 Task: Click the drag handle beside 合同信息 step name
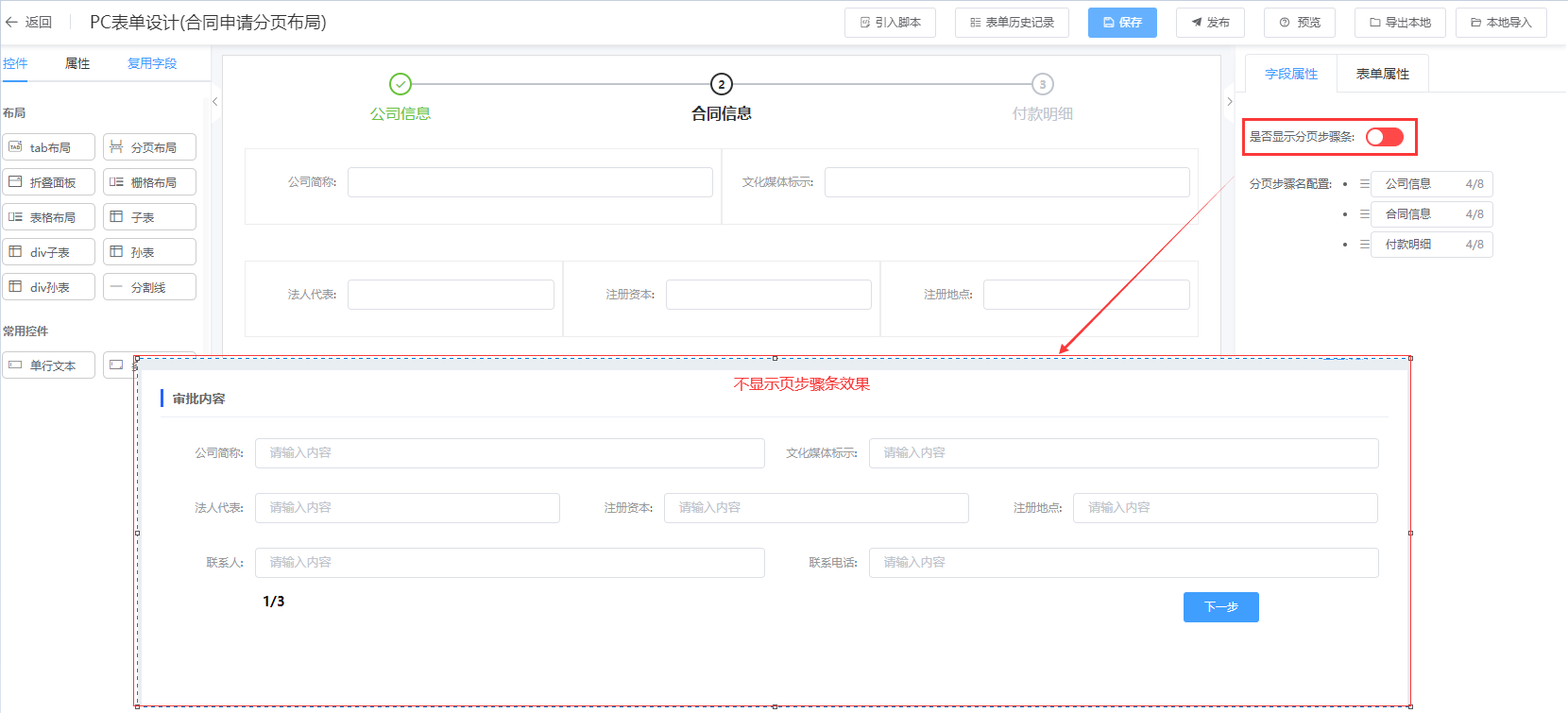click(x=1364, y=214)
